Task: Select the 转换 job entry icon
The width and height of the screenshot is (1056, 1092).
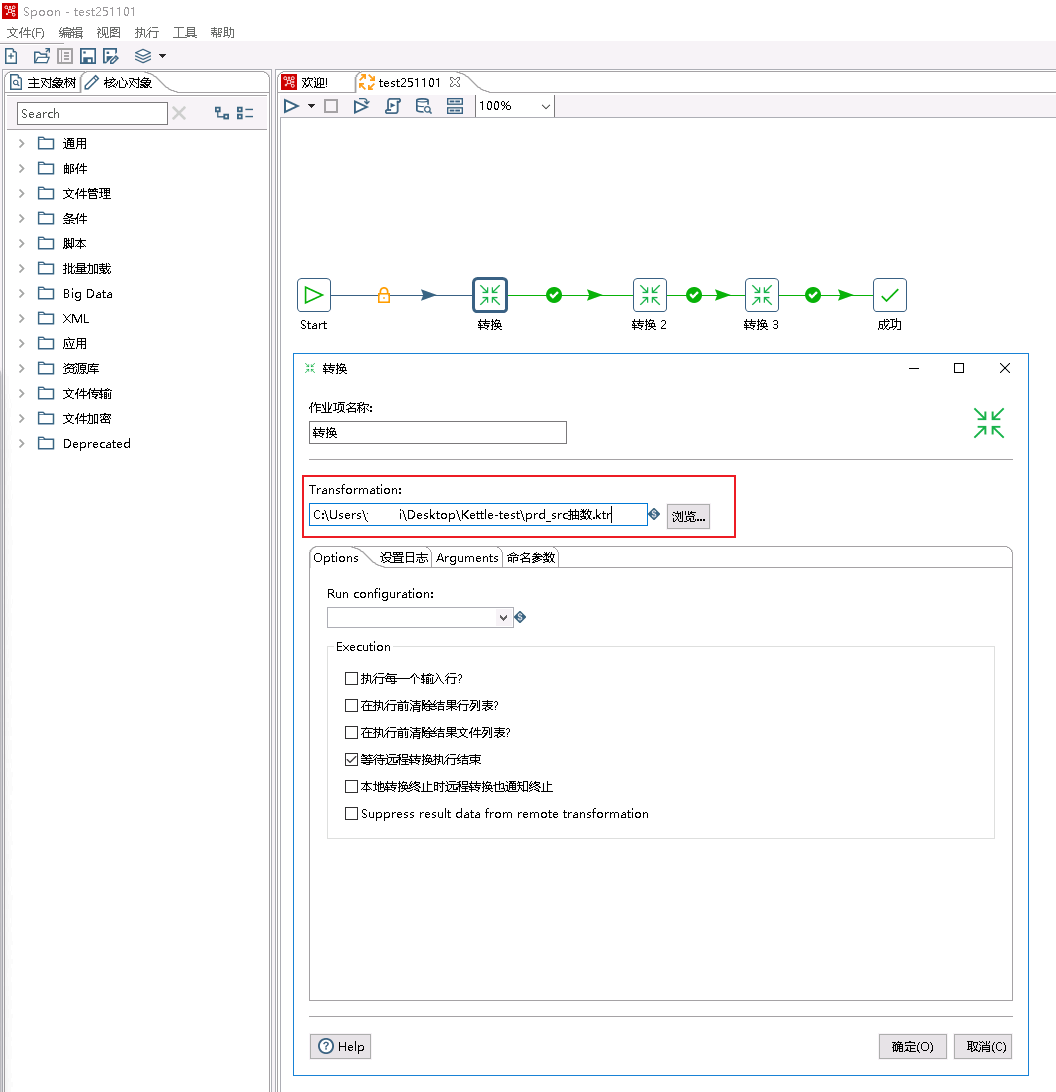Action: click(490, 295)
